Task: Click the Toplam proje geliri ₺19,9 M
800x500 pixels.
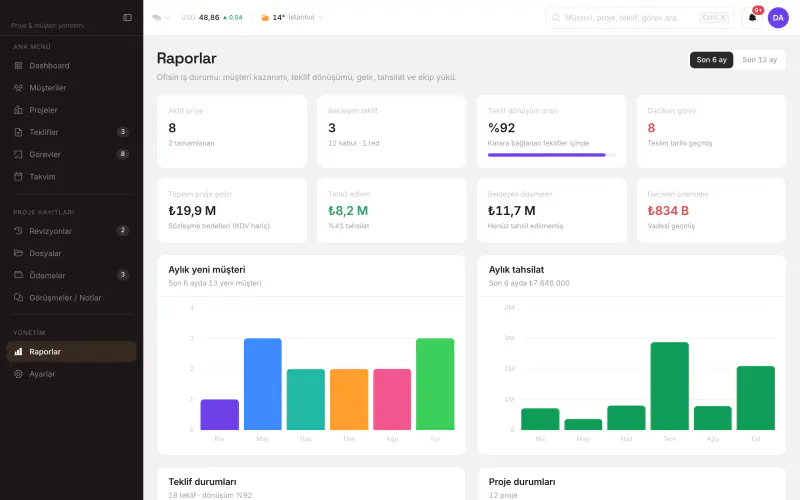Action: coord(192,210)
